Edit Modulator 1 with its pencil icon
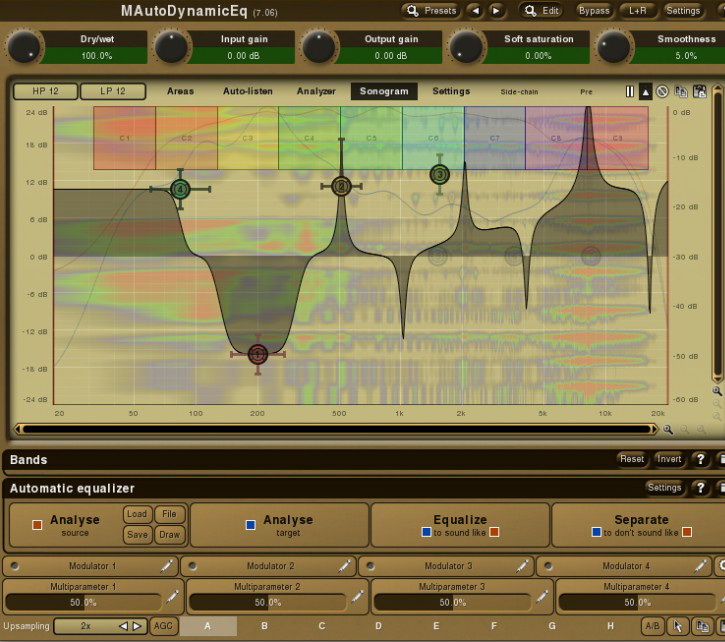The height and width of the screenshot is (642, 725). click(167, 566)
